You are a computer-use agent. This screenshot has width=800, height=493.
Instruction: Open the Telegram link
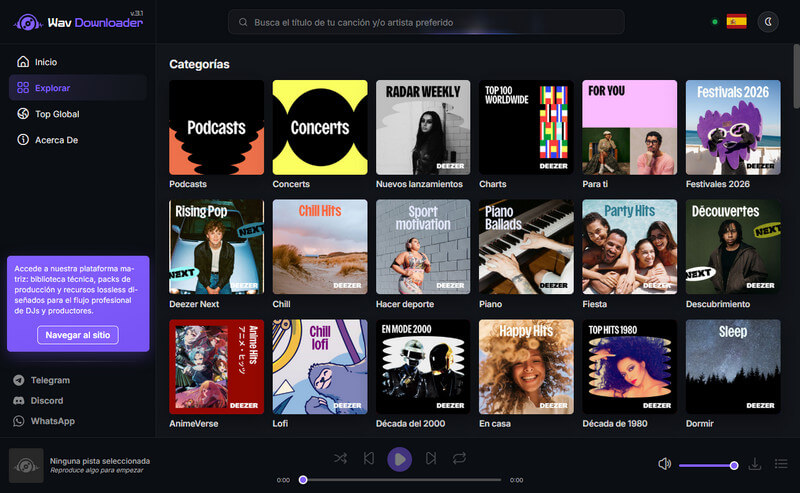coord(42,380)
